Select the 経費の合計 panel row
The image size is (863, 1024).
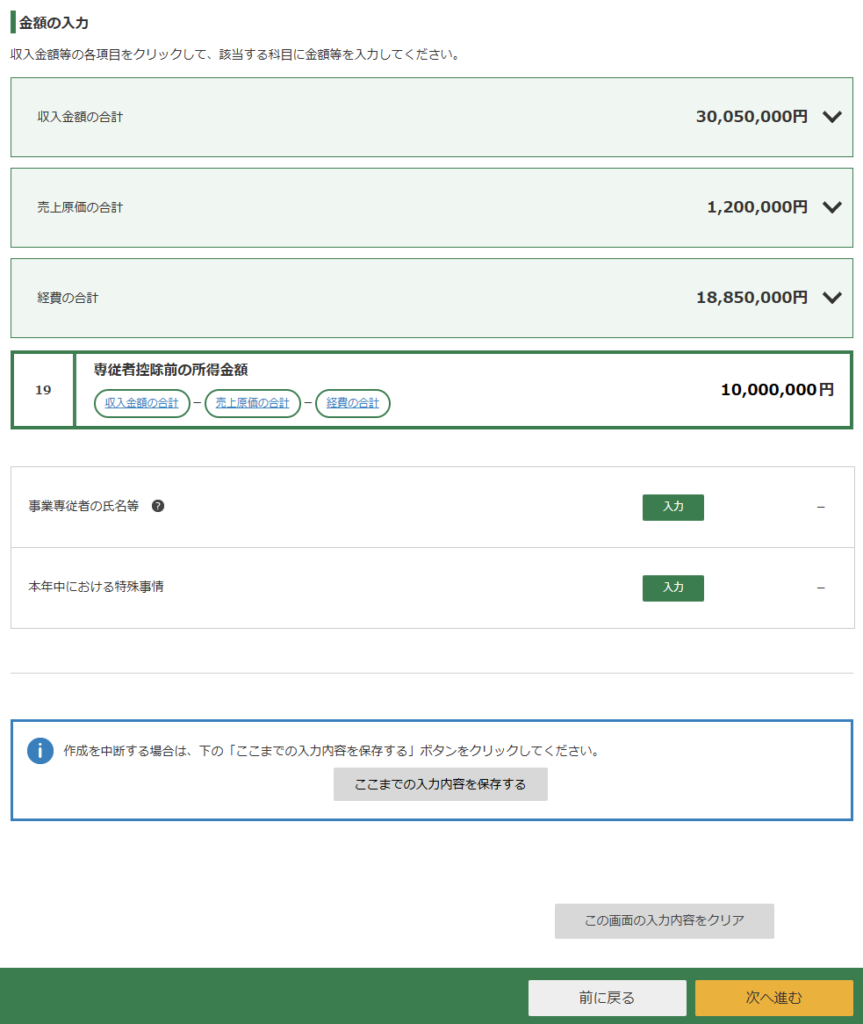pos(432,298)
